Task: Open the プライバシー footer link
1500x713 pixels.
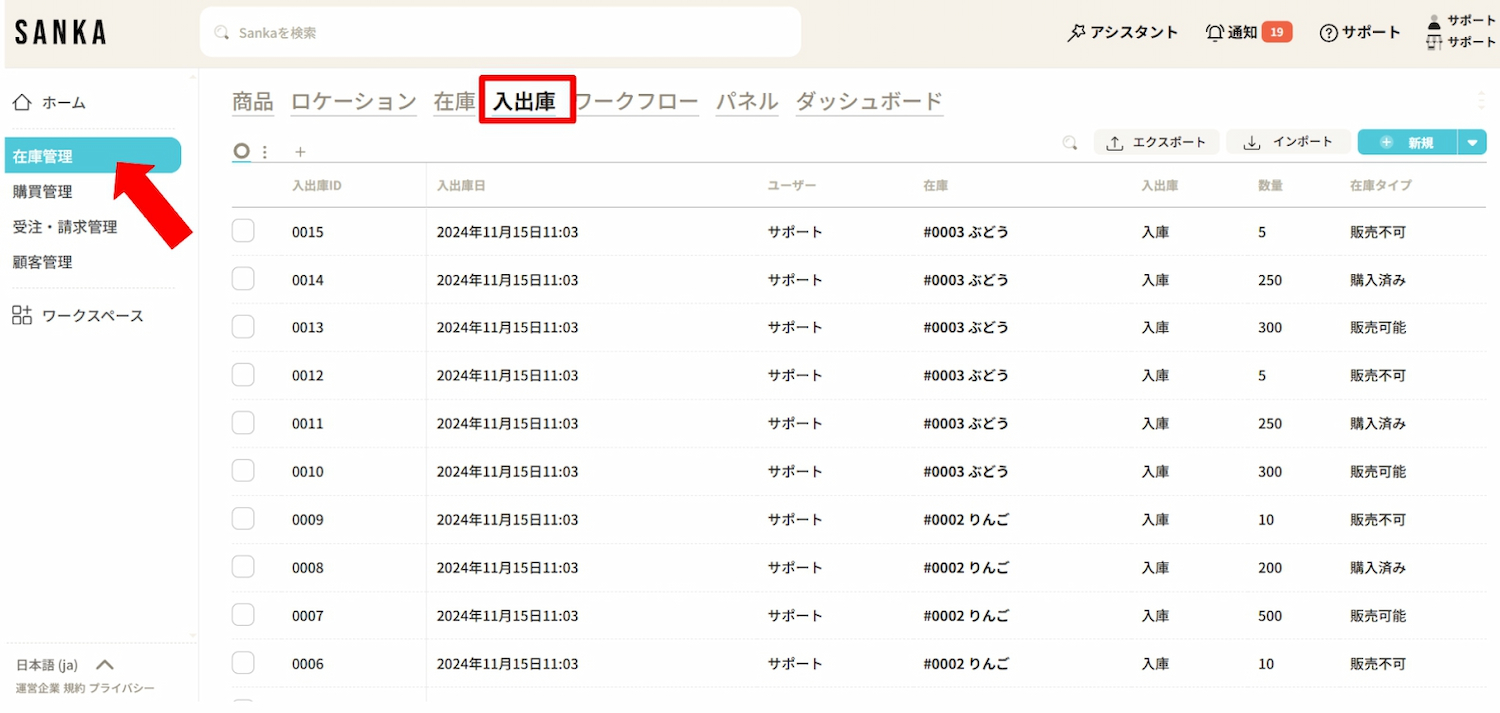Action: tap(122, 689)
